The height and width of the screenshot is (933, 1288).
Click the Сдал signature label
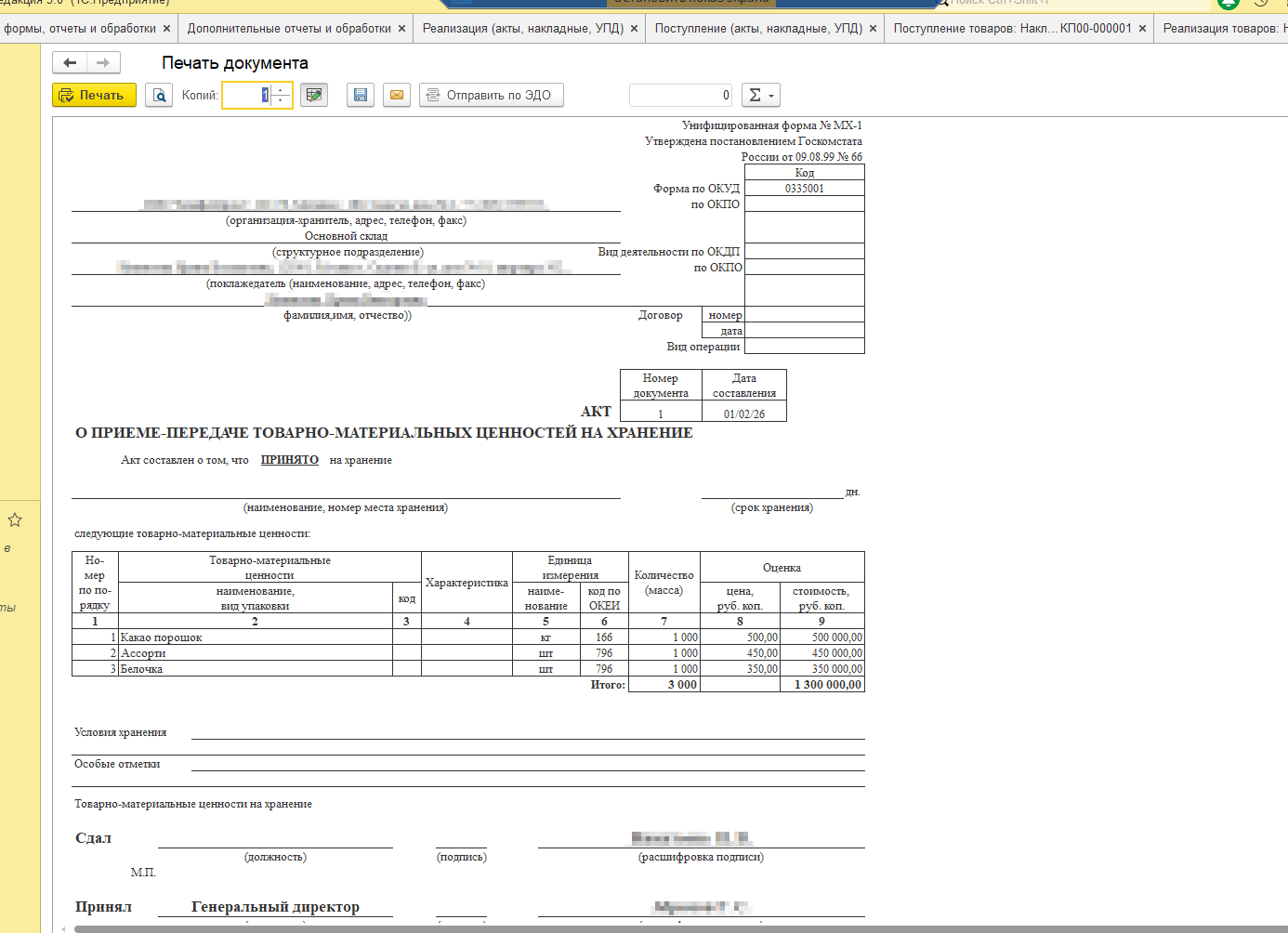tap(93, 838)
